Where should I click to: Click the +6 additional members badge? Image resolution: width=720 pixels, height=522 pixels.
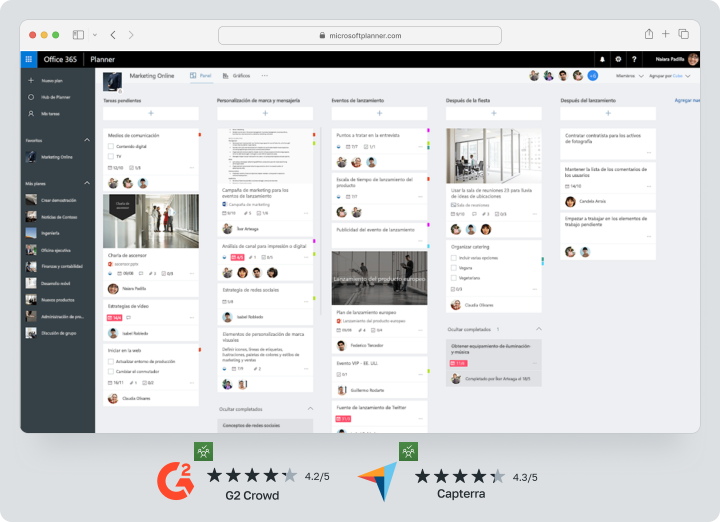(593, 76)
